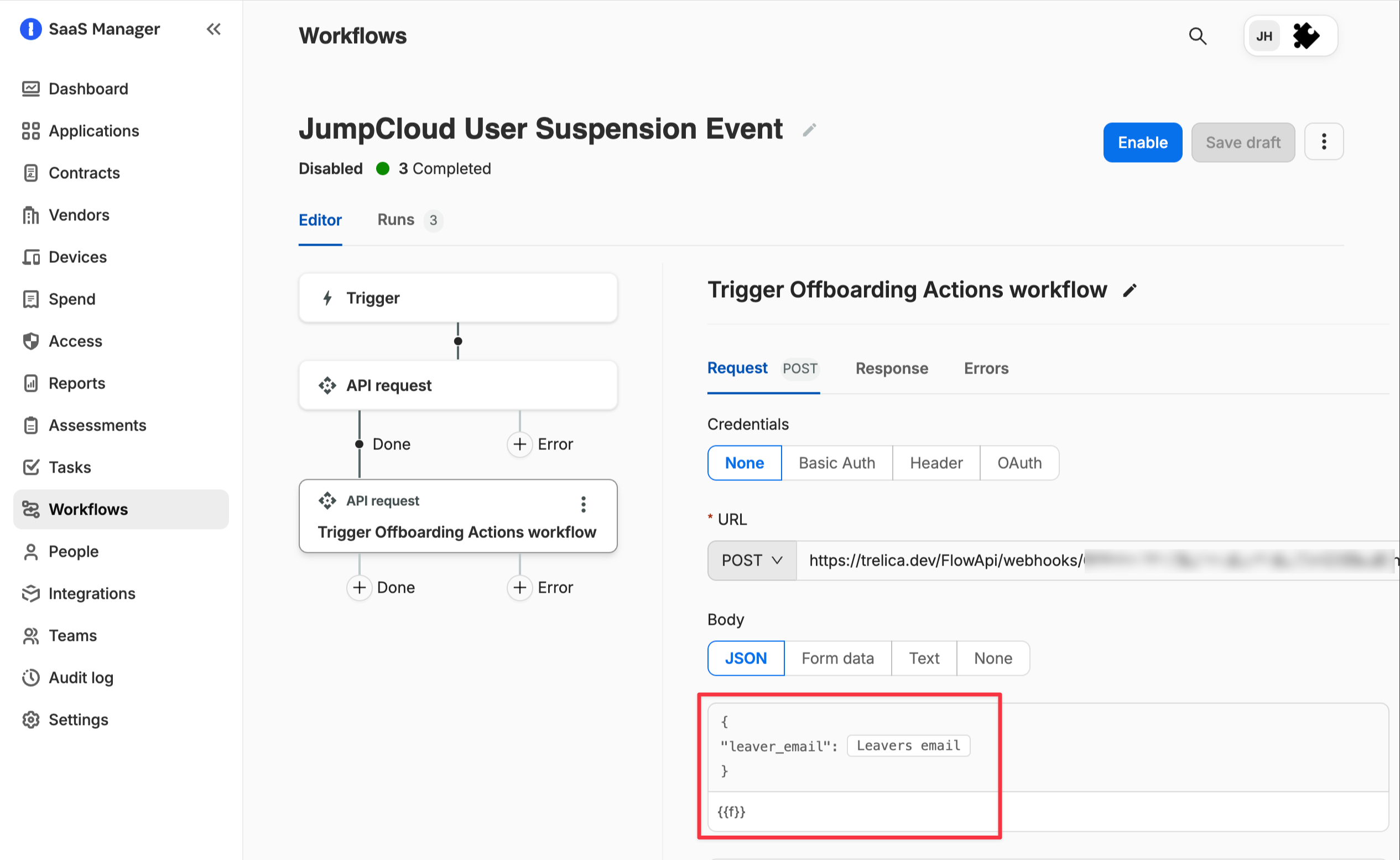Select Text body type
Viewport: 1400px width, 860px height.
[x=924, y=659]
